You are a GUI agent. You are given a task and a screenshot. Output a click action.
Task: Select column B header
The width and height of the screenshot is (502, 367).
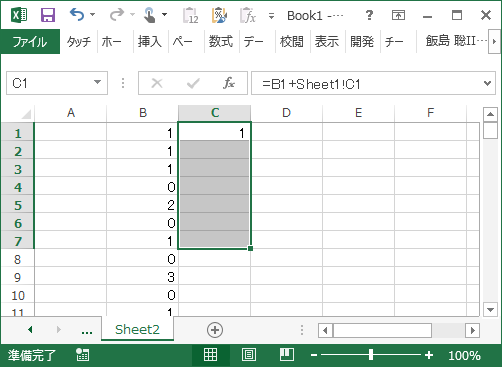(x=143, y=113)
